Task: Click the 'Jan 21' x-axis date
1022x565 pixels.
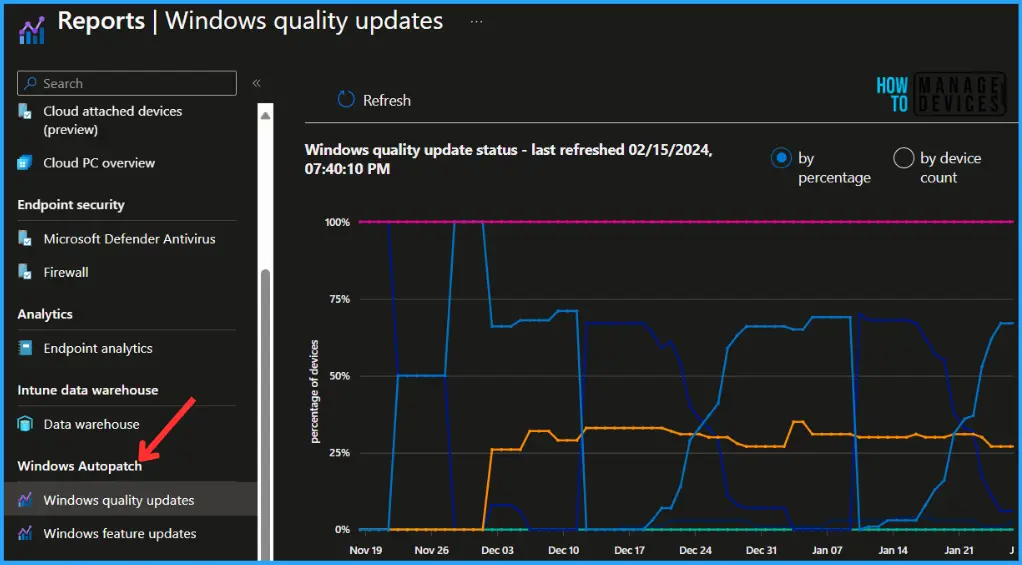Action: click(958, 551)
